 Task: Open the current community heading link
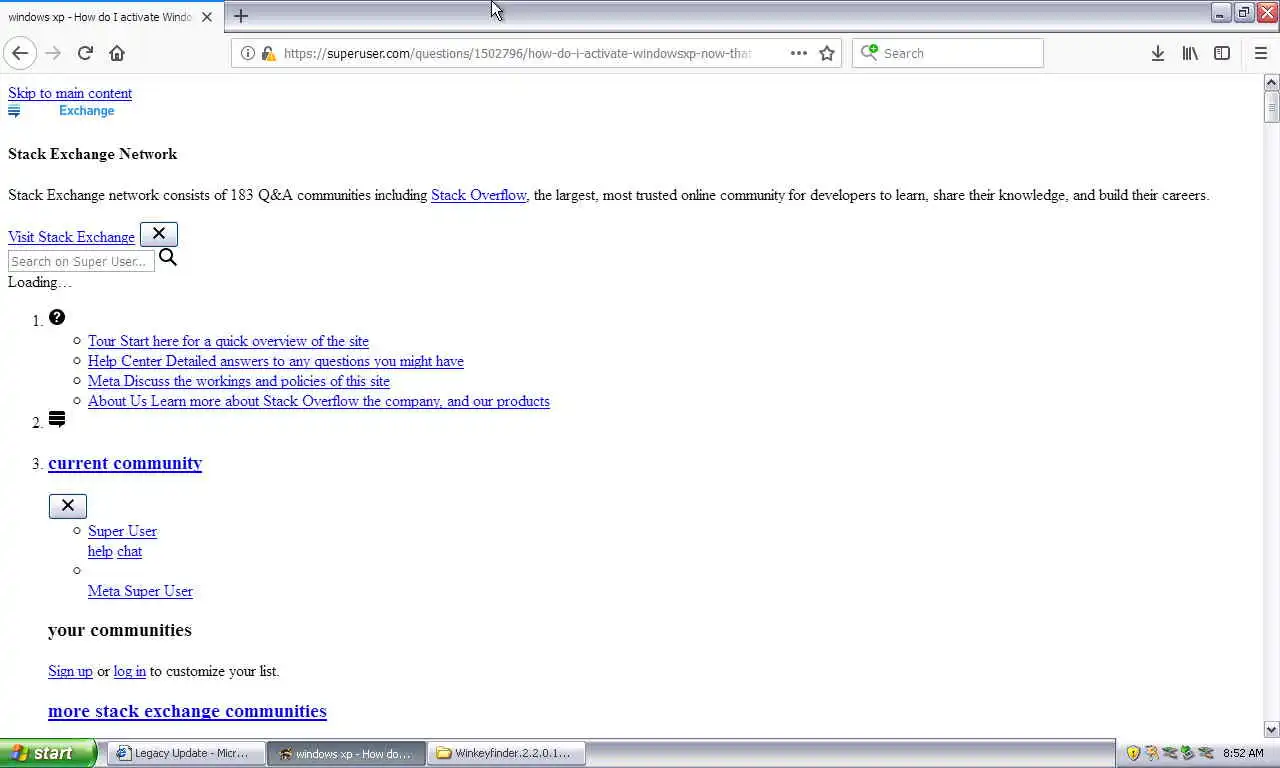coord(125,463)
